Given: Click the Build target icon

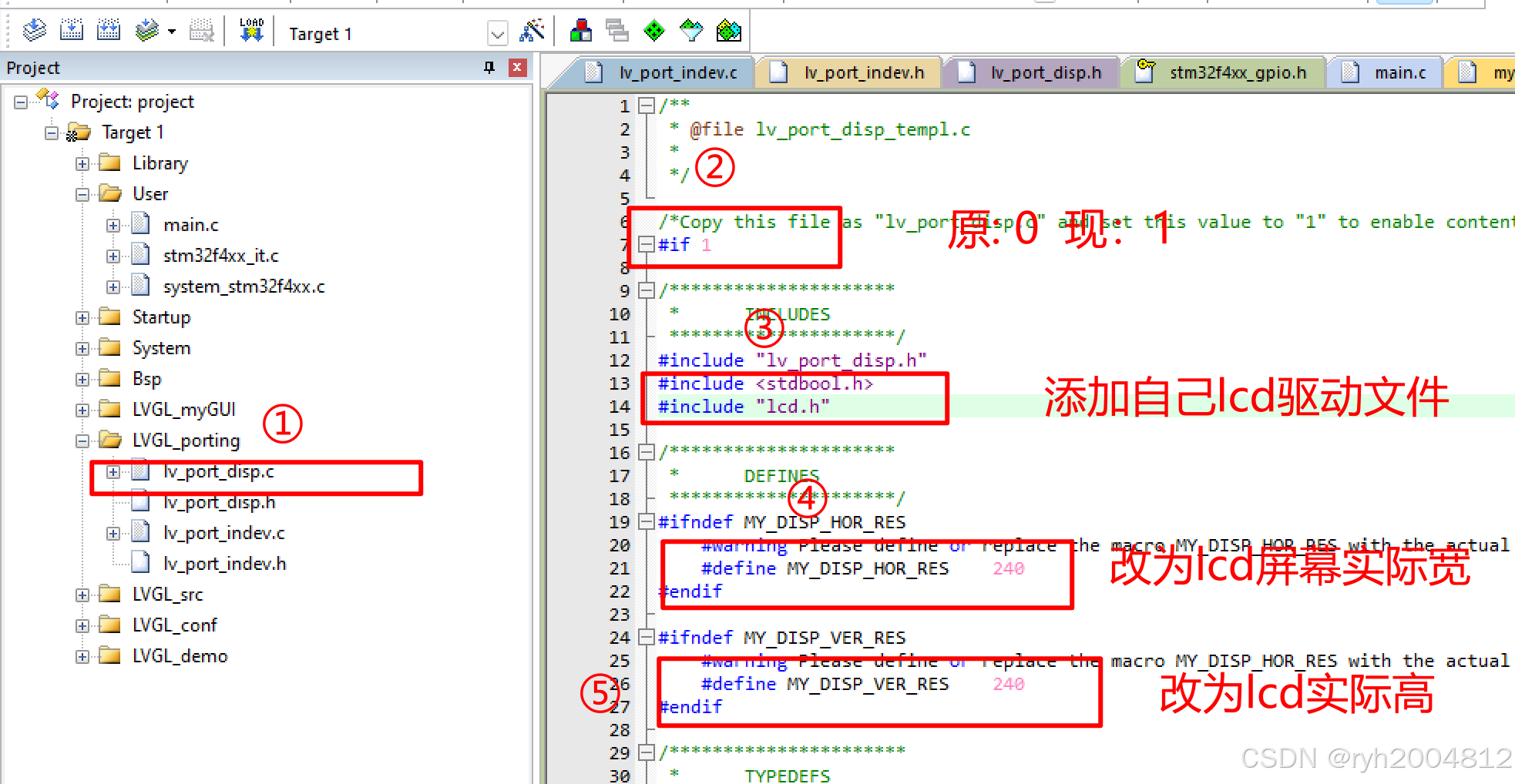Looking at the screenshot, I should pyautogui.click(x=72, y=31).
